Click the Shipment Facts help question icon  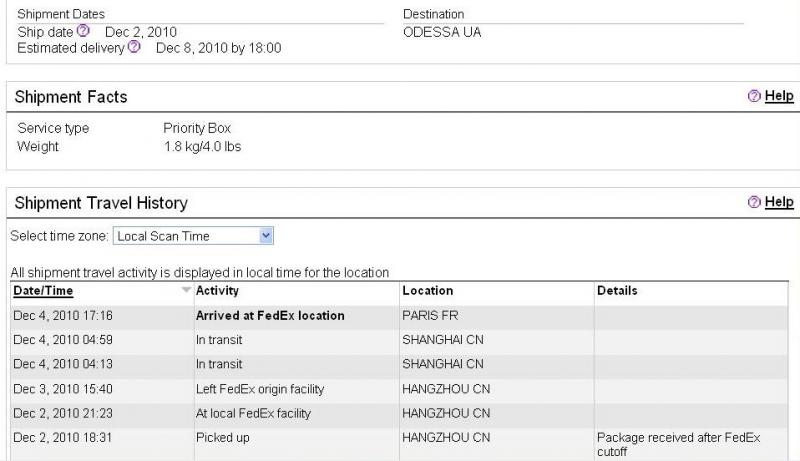754,96
